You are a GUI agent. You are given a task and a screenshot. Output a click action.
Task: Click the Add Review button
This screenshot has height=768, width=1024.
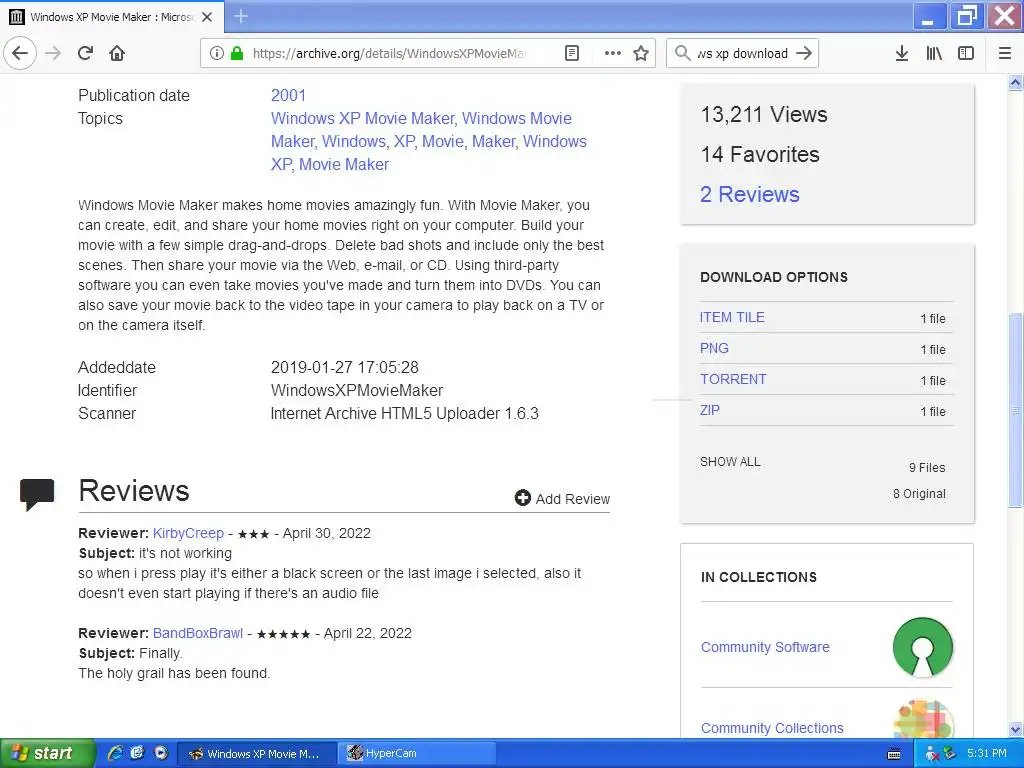(562, 498)
